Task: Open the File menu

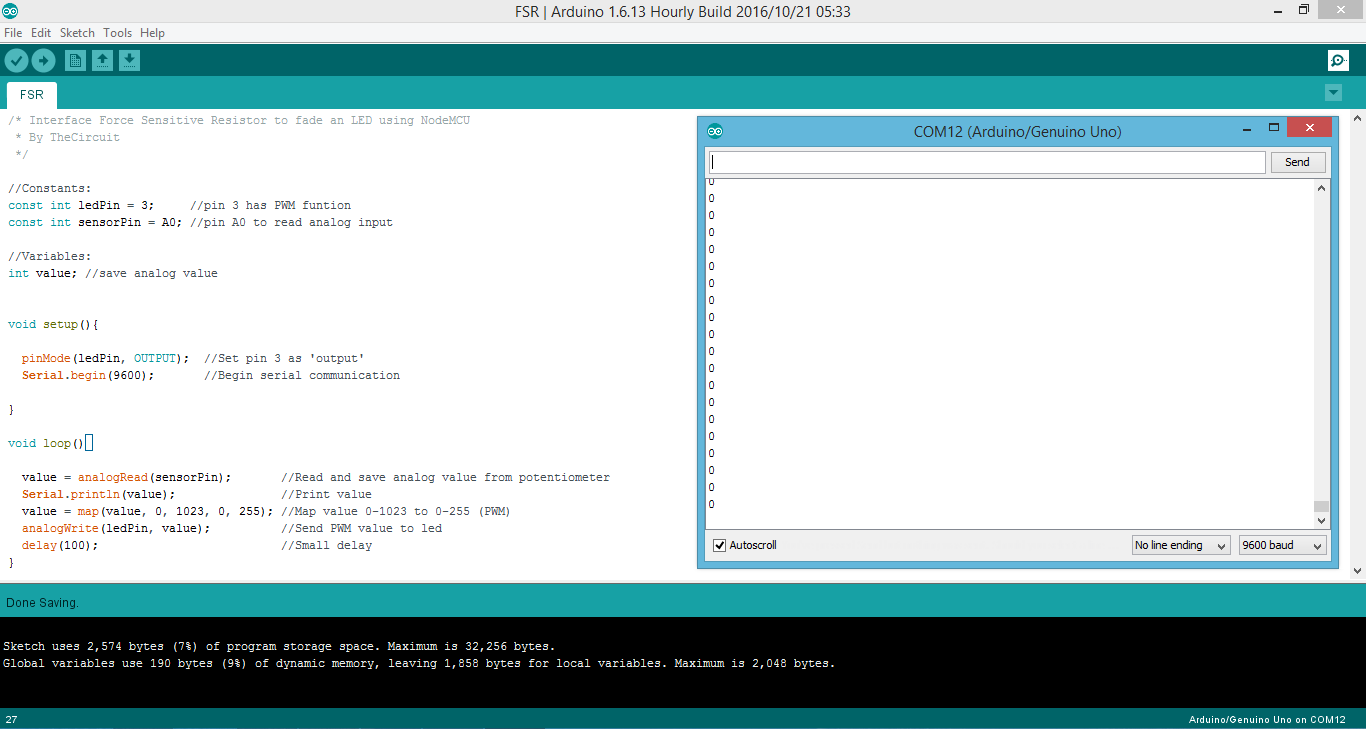Action: (13, 33)
